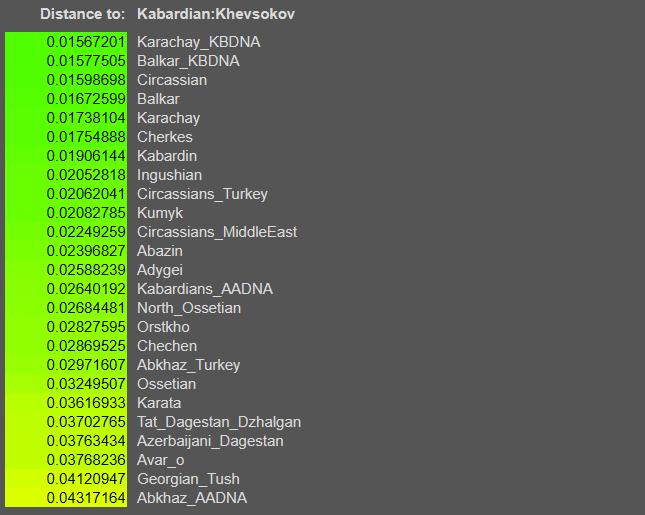The image size is (645, 515).
Task: Click the Kumyk distance cell 0.02082785
Action: coord(86,213)
